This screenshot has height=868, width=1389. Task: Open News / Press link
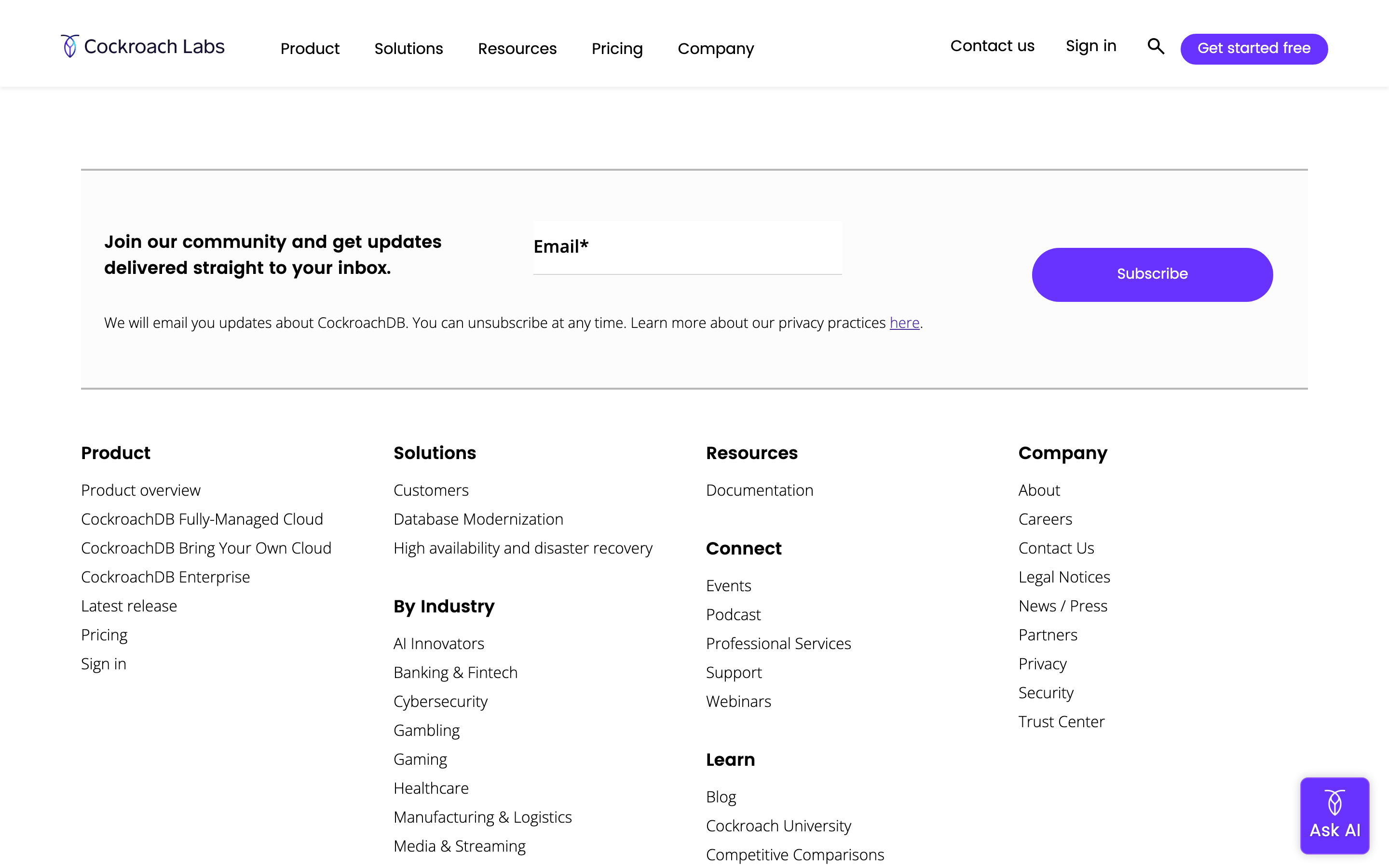coord(1063,606)
